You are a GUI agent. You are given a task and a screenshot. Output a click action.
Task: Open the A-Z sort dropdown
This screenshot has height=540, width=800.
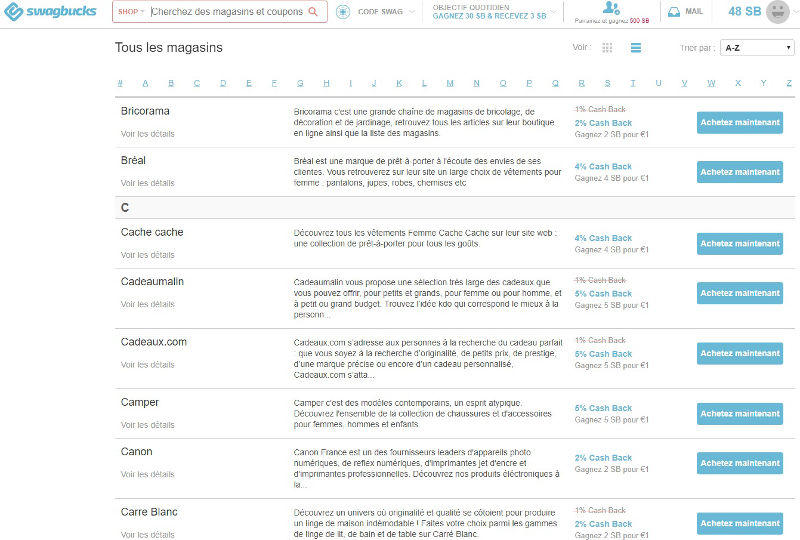coord(757,47)
